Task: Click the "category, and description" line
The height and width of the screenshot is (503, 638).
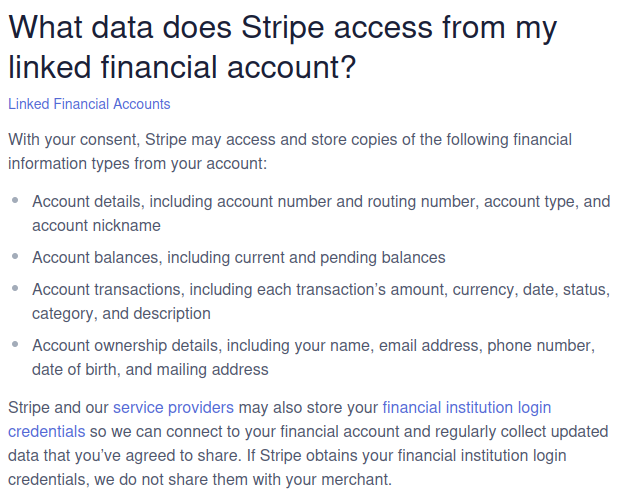Action: tap(121, 314)
